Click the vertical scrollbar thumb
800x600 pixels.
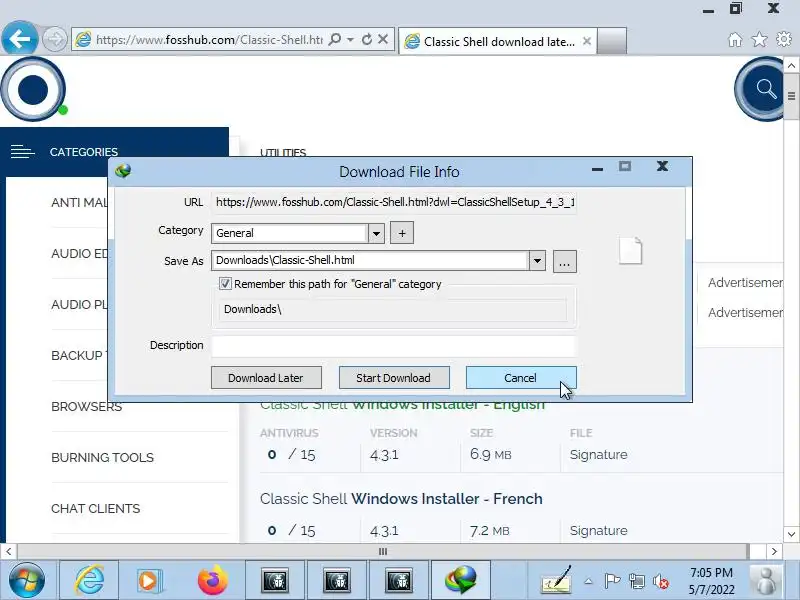[791, 96]
